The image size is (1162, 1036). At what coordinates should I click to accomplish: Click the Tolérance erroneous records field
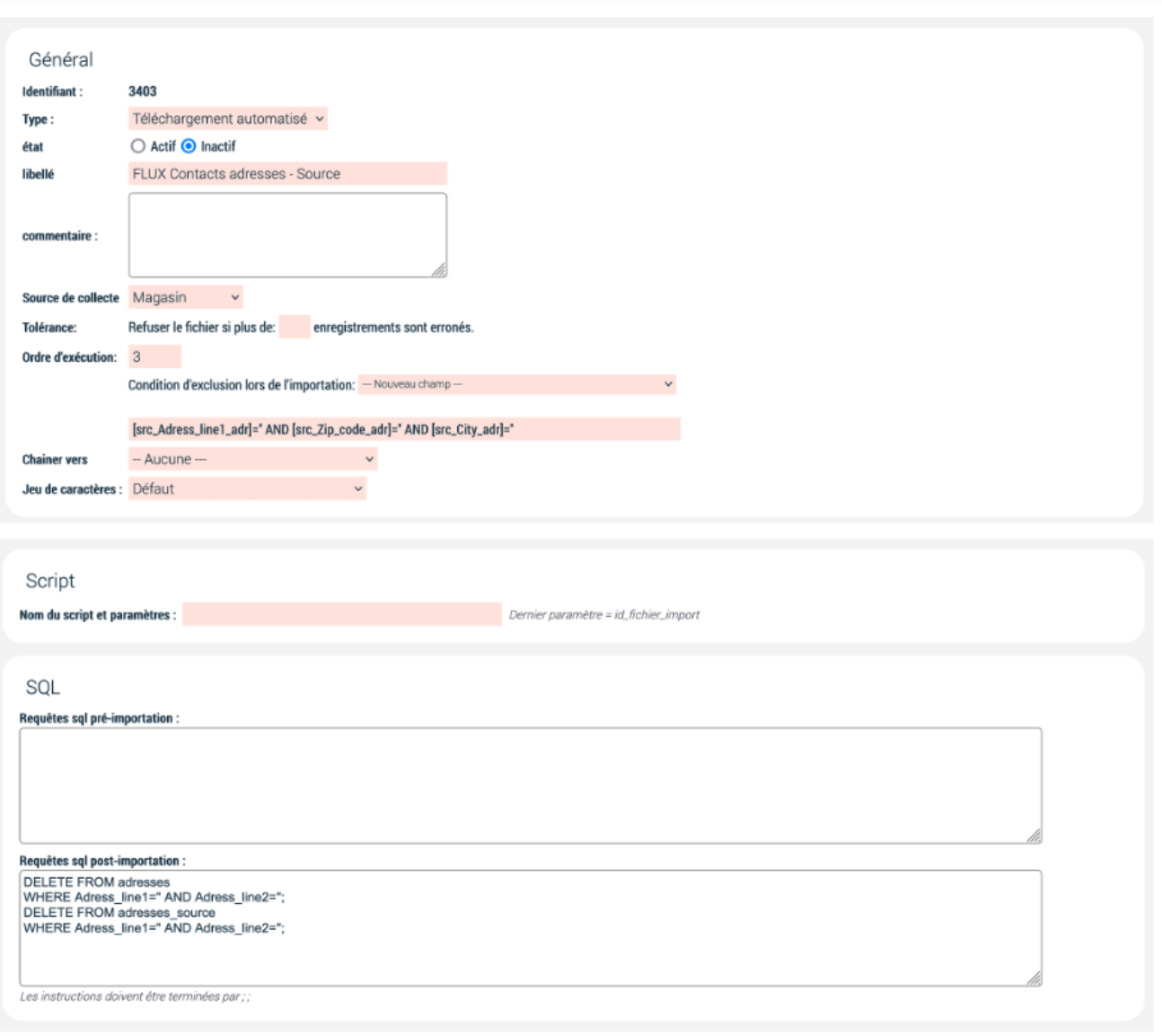295,327
